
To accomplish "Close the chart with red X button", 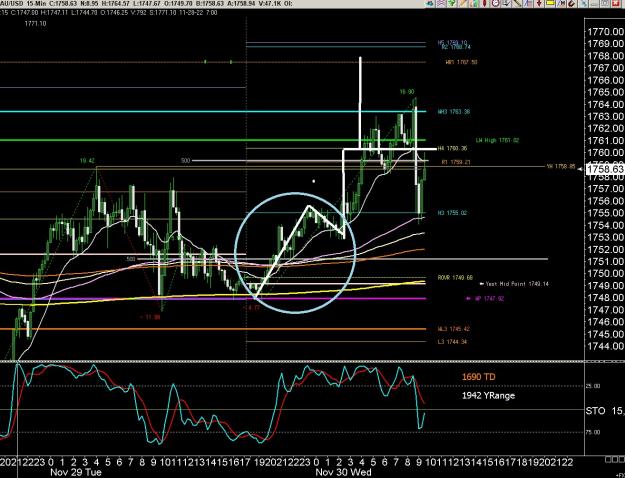I will pos(615,3).
